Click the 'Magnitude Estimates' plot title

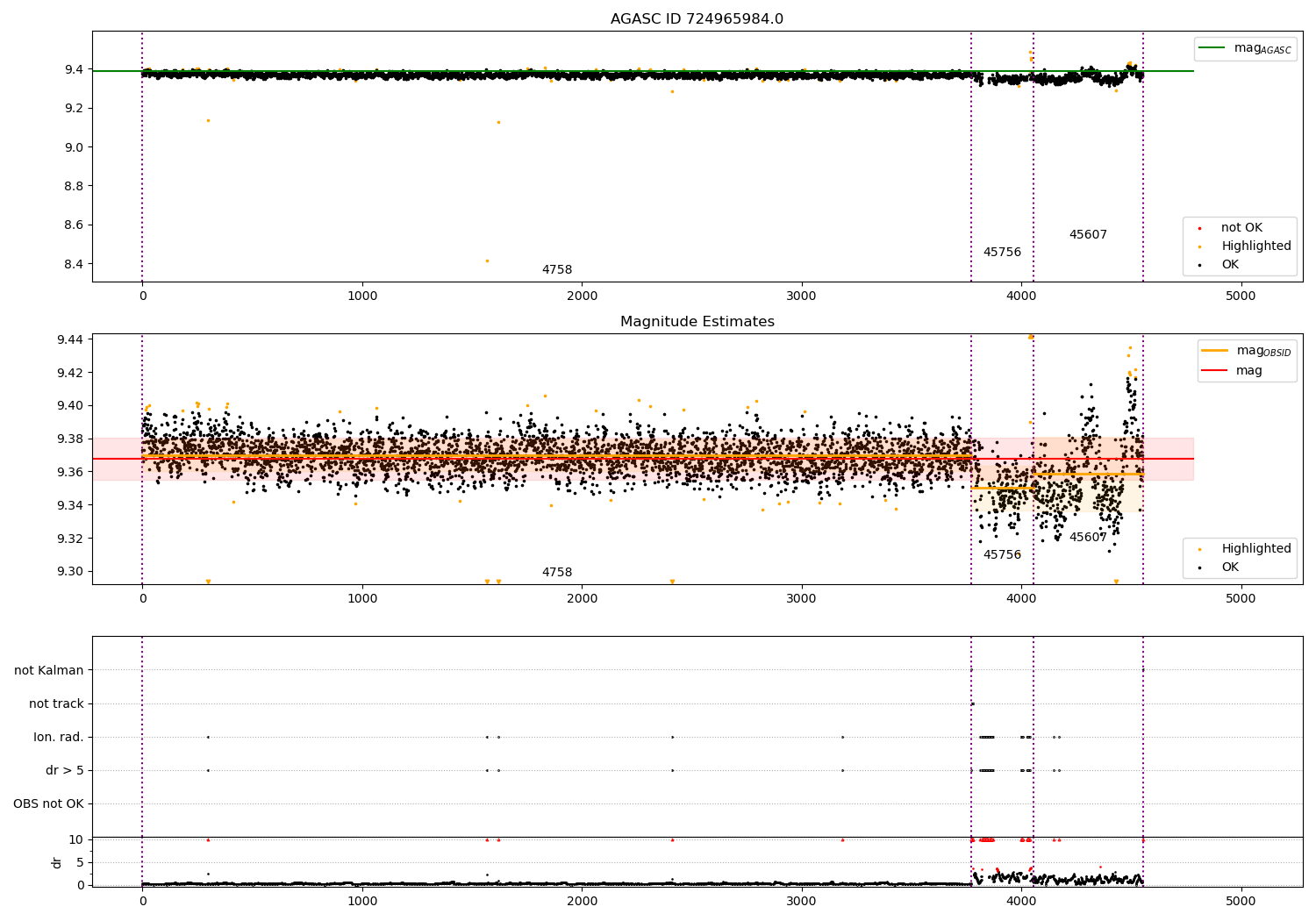click(x=697, y=322)
